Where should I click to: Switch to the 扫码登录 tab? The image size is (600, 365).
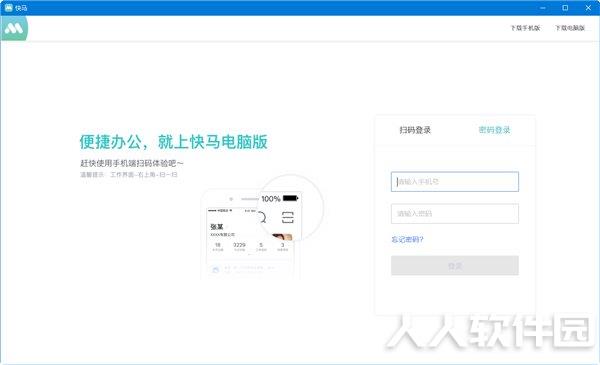(x=415, y=130)
